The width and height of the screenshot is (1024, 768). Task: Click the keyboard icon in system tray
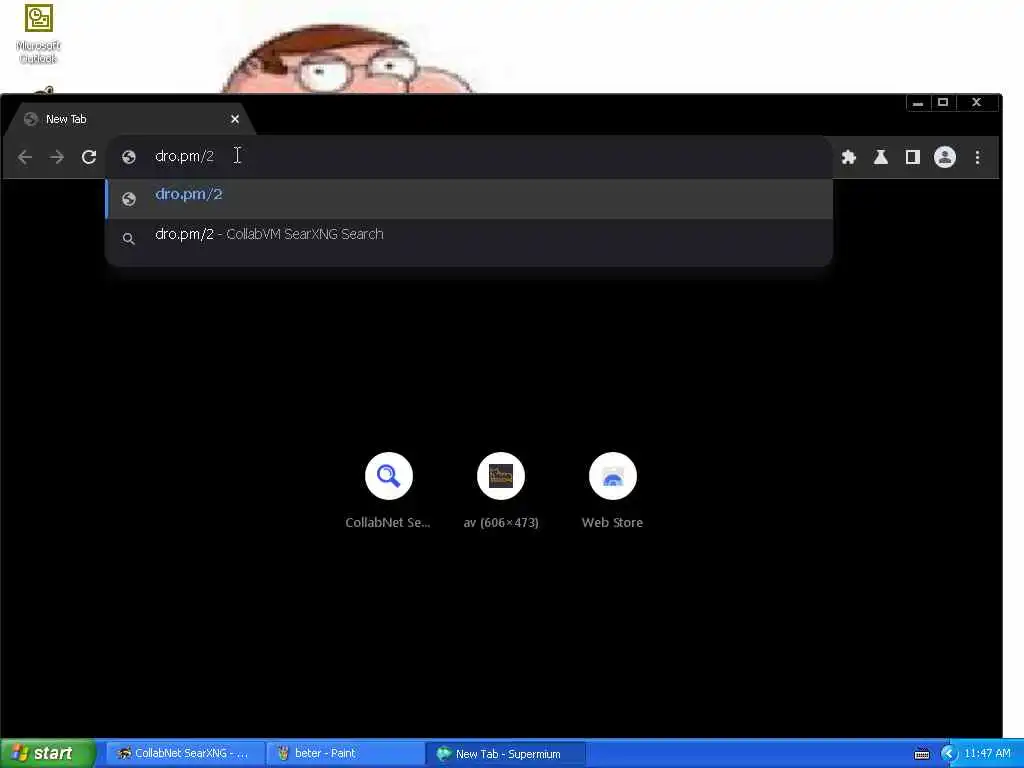pyautogui.click(x=921, y=754)
